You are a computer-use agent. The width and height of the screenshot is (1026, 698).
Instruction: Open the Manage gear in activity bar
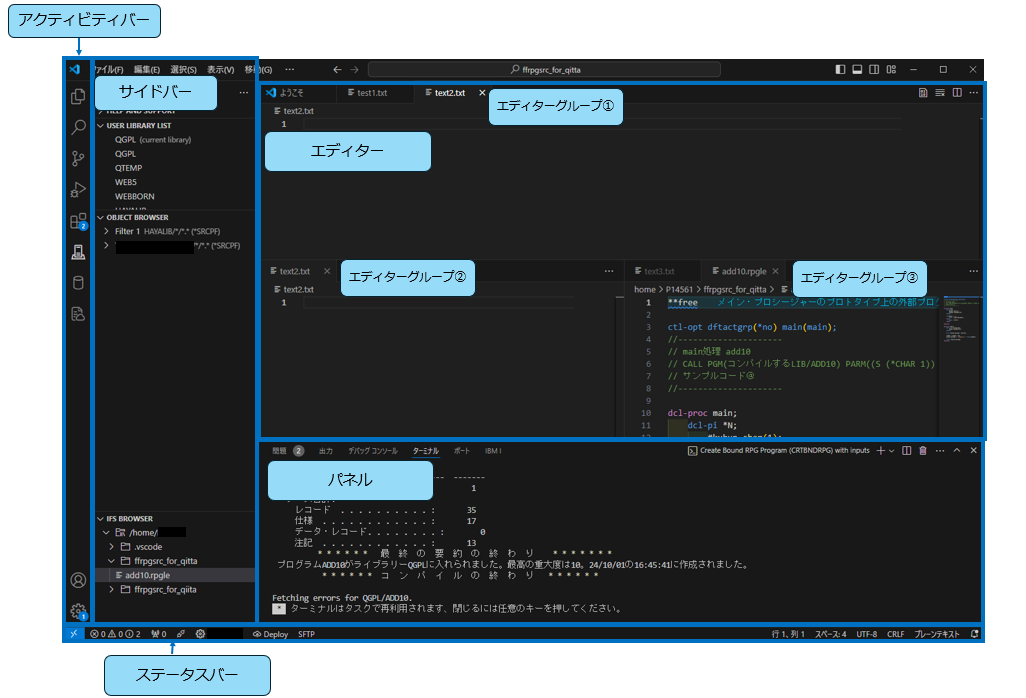tap(78, 612)
